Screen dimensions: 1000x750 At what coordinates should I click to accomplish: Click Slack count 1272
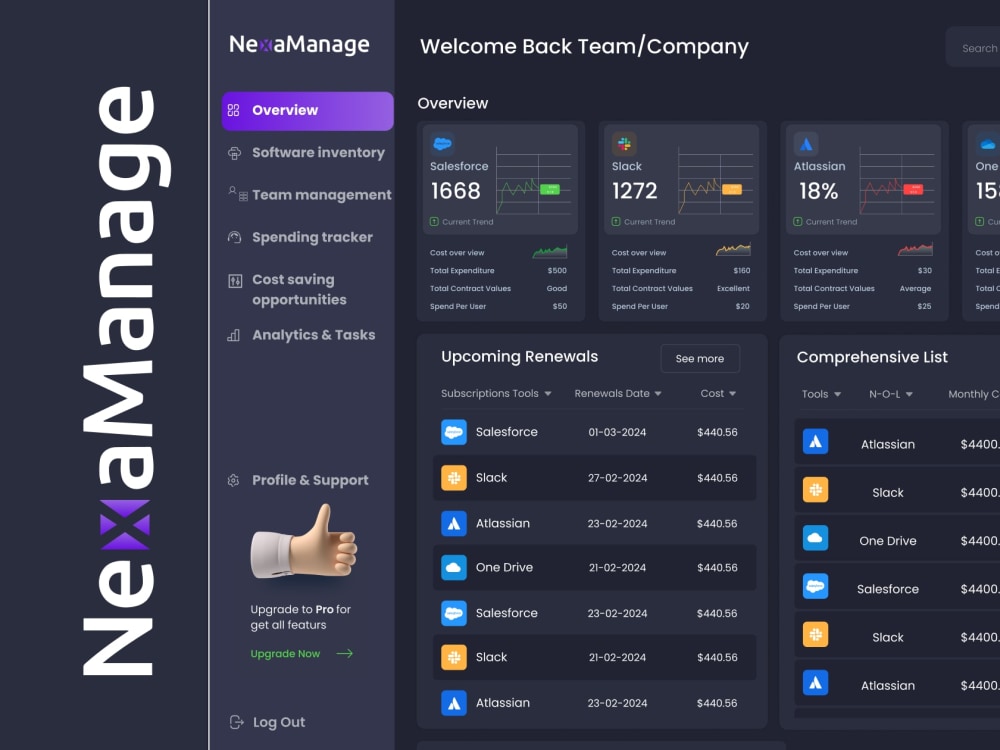(x=634, y=191)
